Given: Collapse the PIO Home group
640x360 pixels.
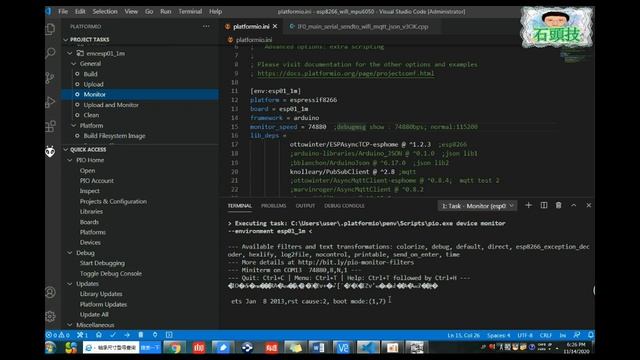Looking at the screenshot, I should coord(70,160).
